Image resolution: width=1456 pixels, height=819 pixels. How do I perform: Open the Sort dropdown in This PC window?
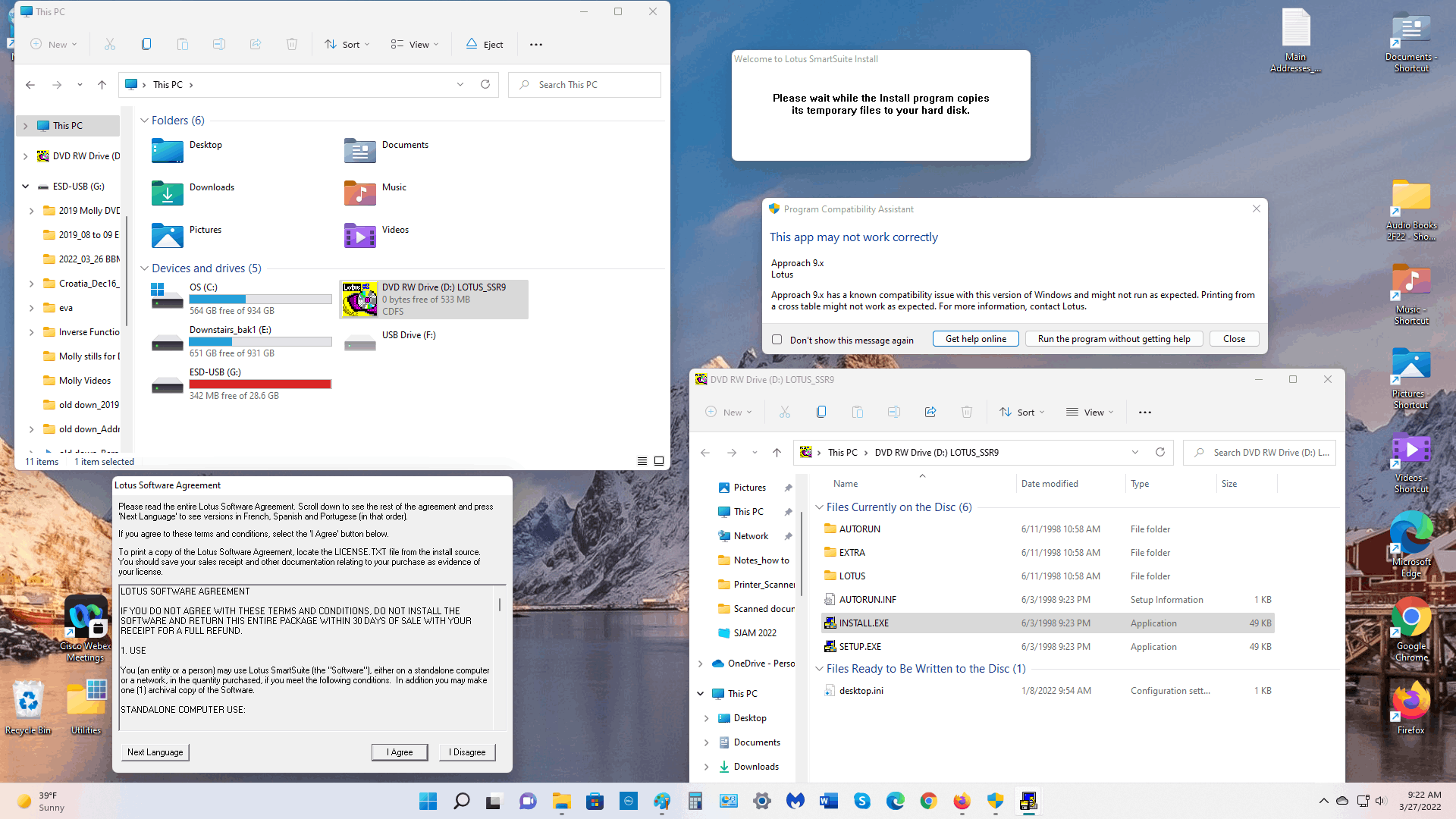pyautogui.click(x=347, y=44)
